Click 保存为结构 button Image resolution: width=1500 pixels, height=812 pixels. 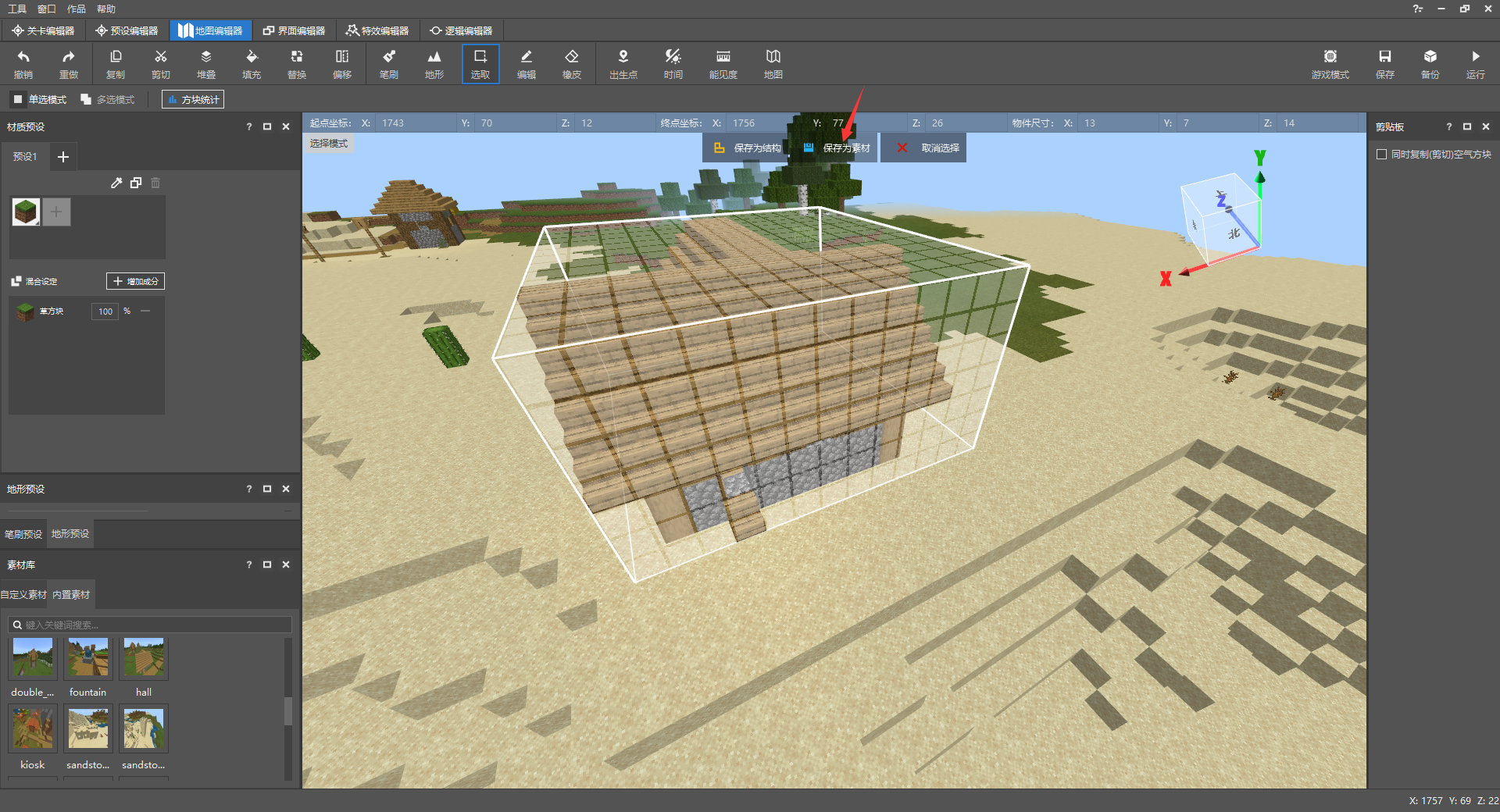point(748,148)
